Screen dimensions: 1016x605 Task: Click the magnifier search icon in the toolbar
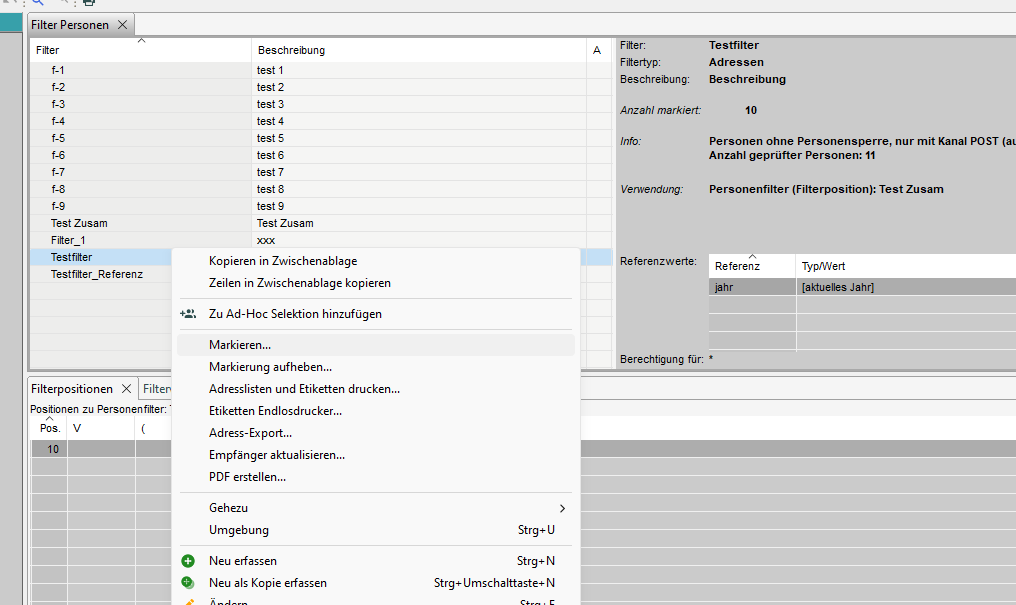38,3
